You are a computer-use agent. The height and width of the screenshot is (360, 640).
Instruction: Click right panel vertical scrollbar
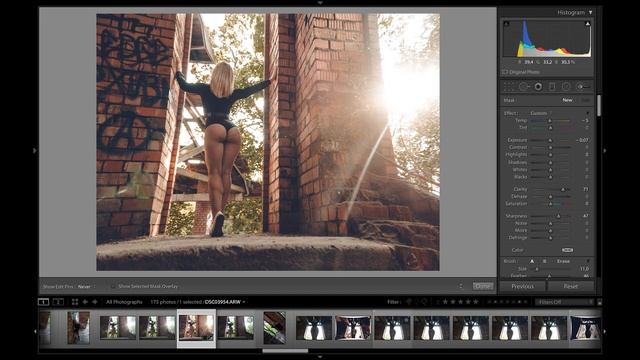click(x=599, y=105)
